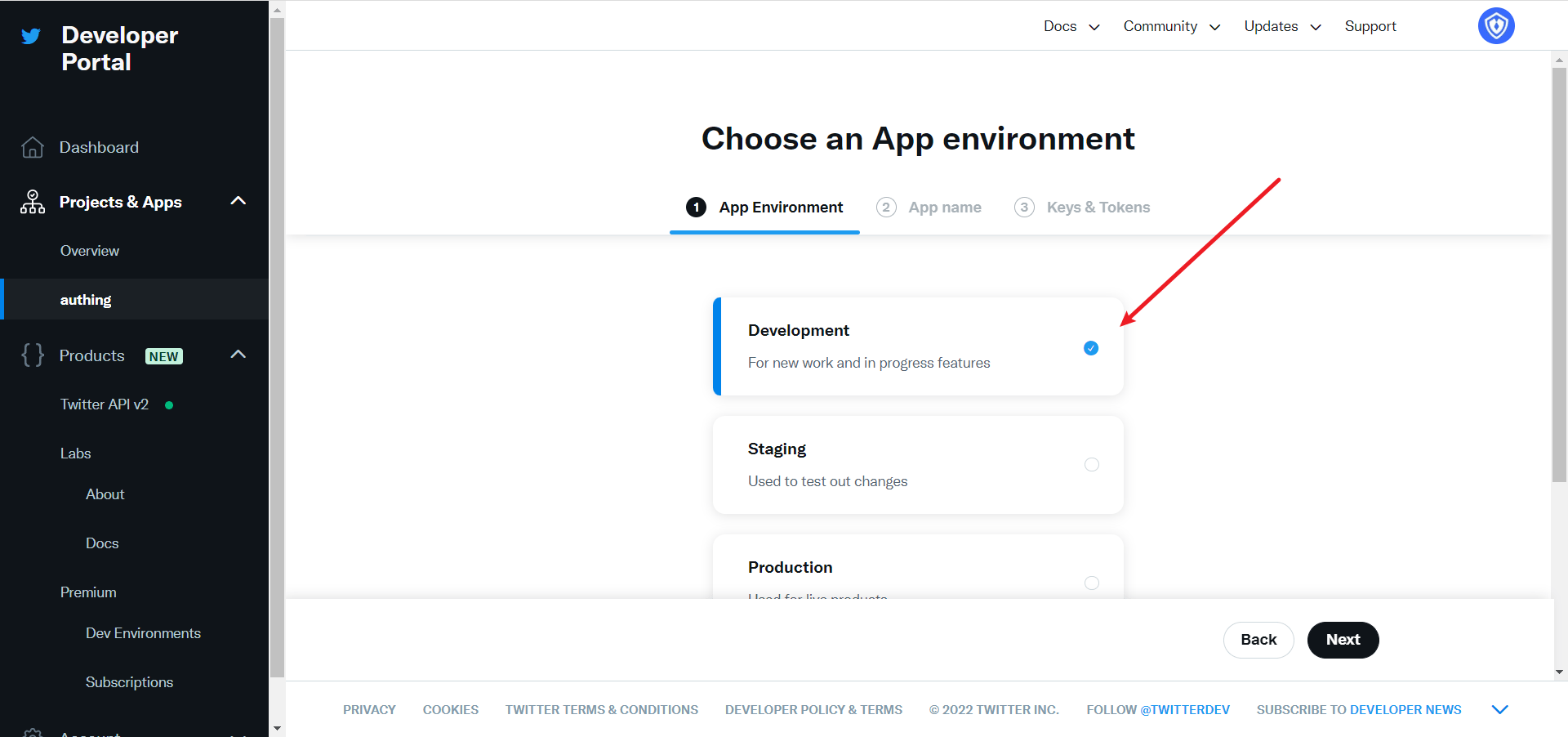Collapse the Products section chevron
The width and height of the screenshot is (1568, 737).
tap(238, 355)
